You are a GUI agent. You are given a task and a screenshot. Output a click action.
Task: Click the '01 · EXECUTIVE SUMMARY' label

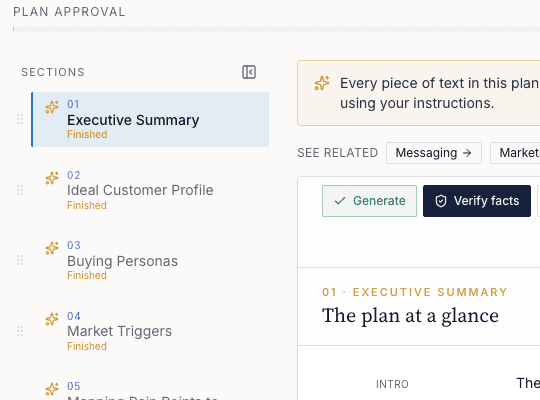pyautogui.click(x=415, y=292)
